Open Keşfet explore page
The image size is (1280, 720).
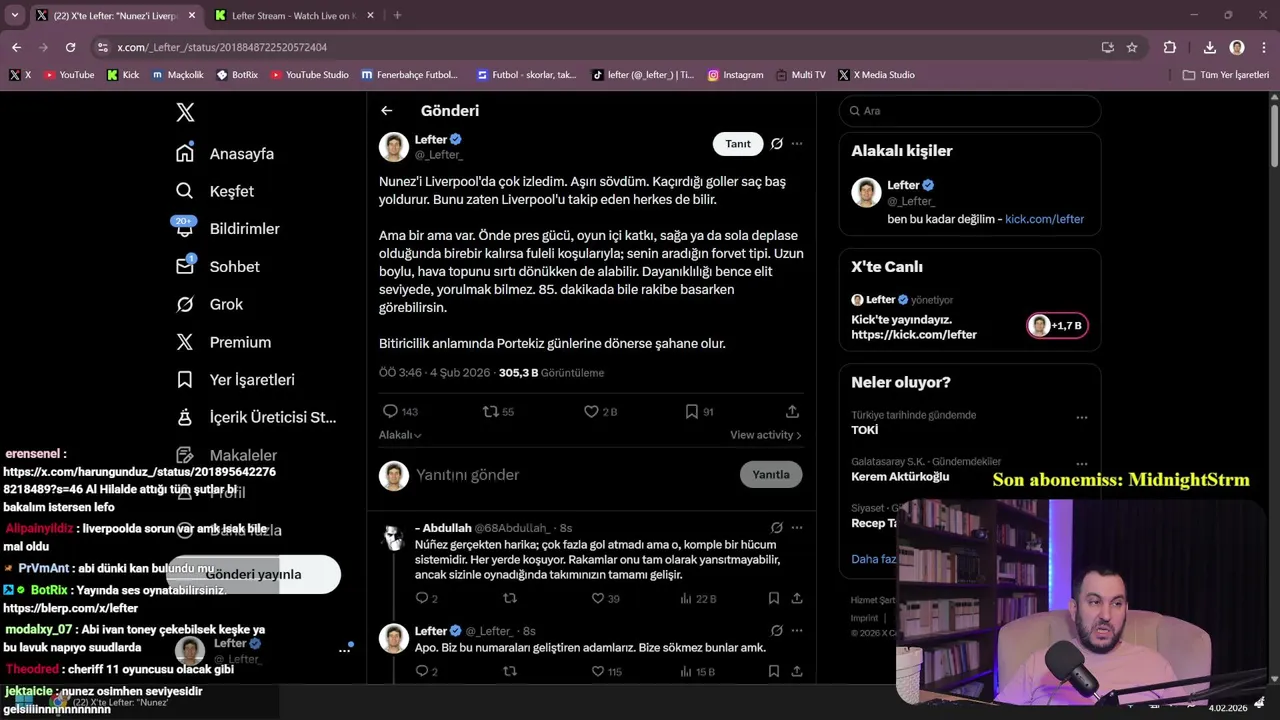pos(214,191)
